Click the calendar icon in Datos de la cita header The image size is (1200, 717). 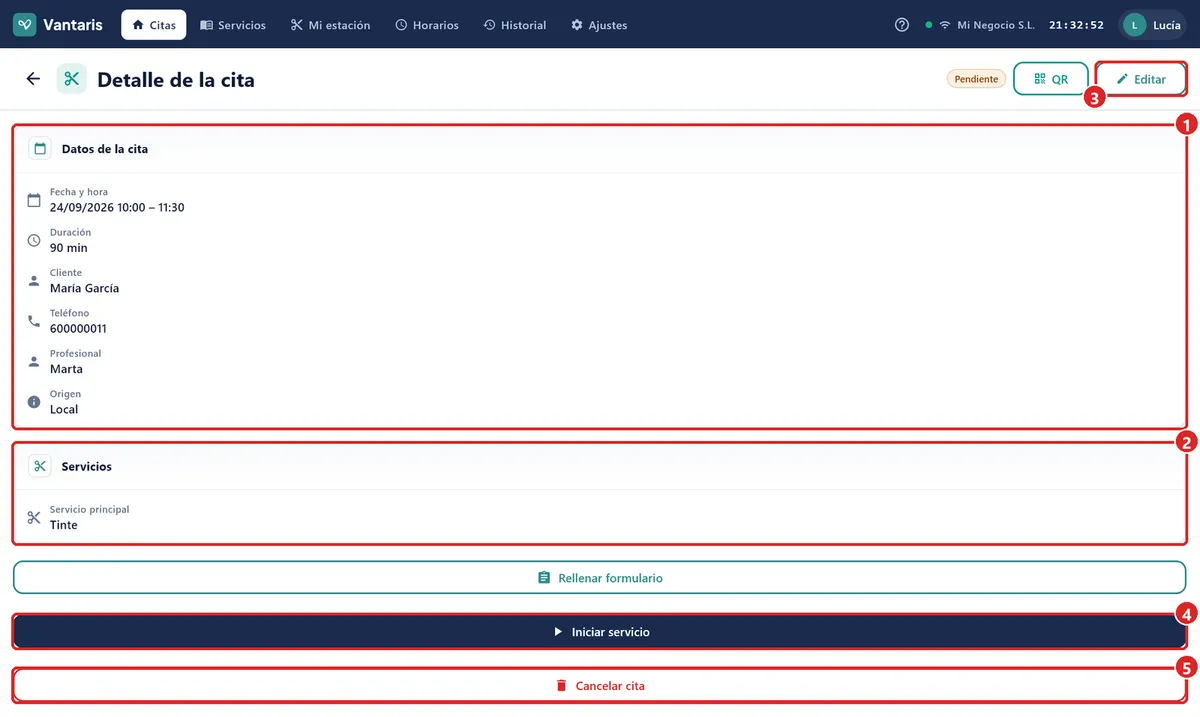40,149
